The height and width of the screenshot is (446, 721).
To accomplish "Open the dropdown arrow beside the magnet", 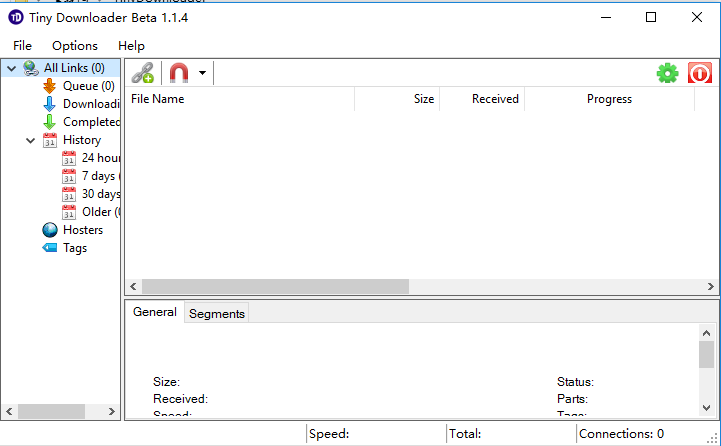I will 202,73.
